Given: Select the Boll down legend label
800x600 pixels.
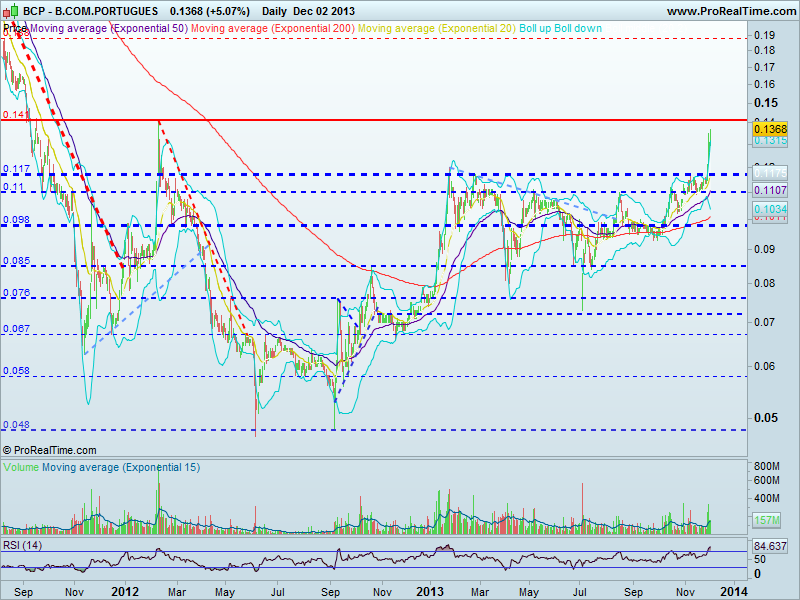Looking at the screenshot, I should tap(578, 29).
